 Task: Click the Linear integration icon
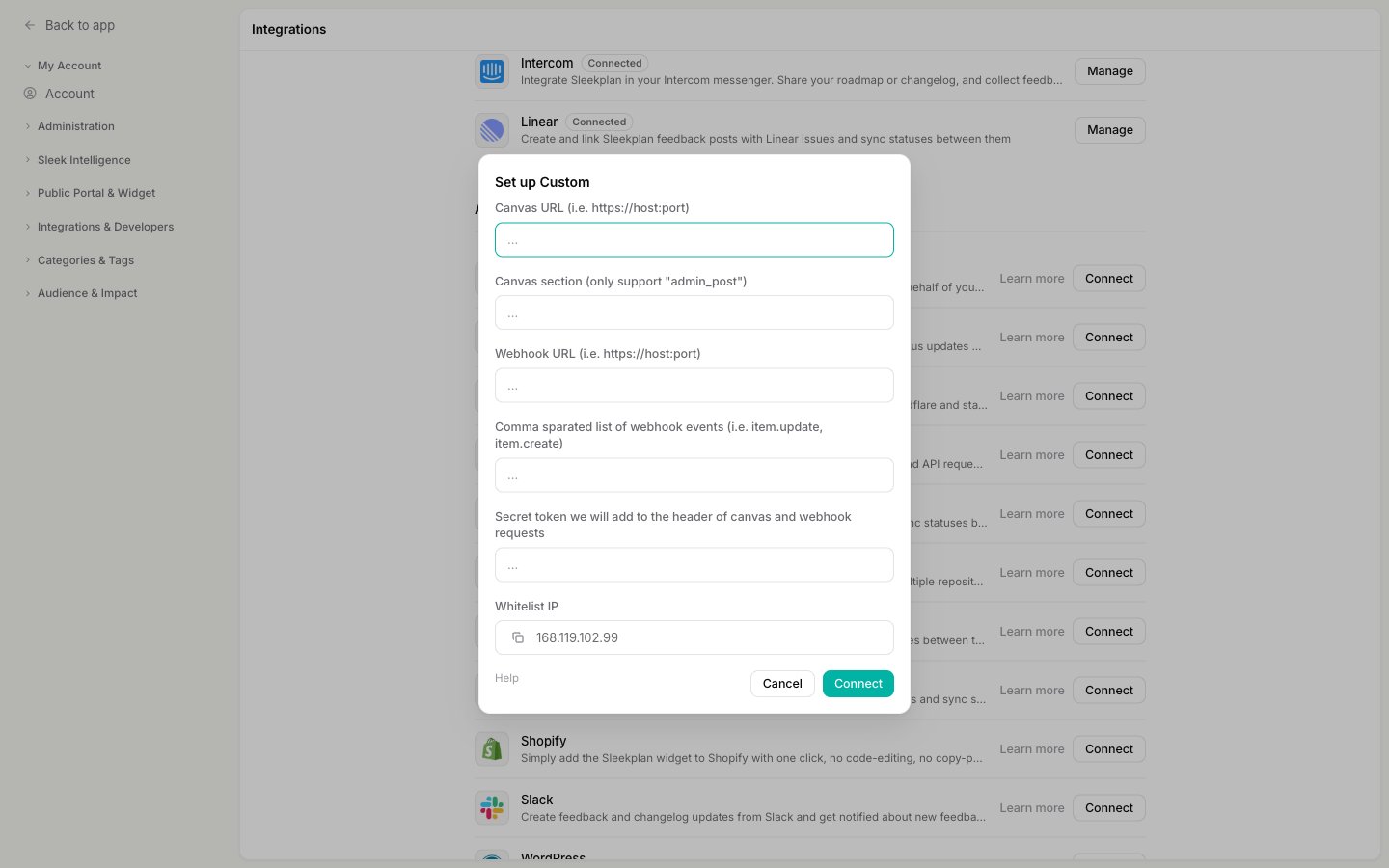[x=492, y=130]
